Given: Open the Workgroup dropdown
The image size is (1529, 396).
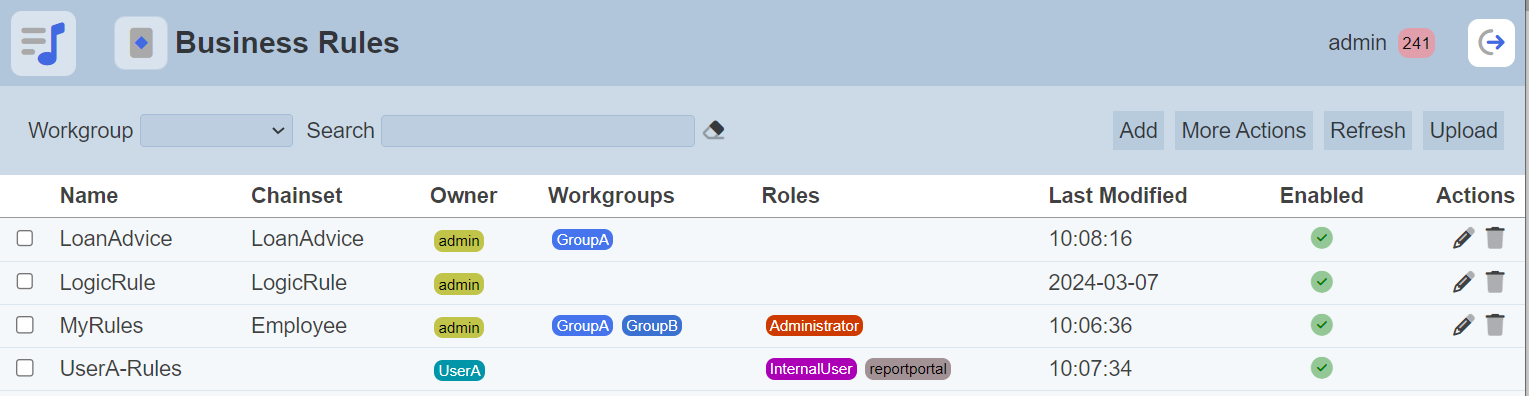Looking at the screenshot, I should coord(216,130).
